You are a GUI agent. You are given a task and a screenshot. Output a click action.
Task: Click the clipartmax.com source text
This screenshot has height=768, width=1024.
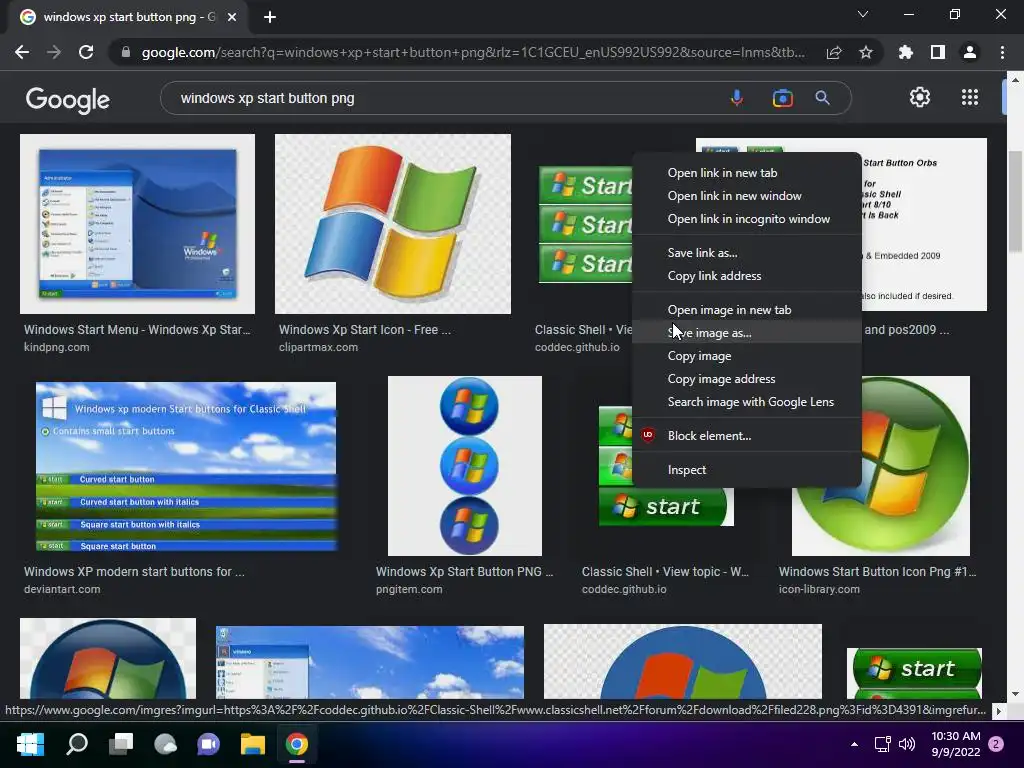click(x=318, y=347)
